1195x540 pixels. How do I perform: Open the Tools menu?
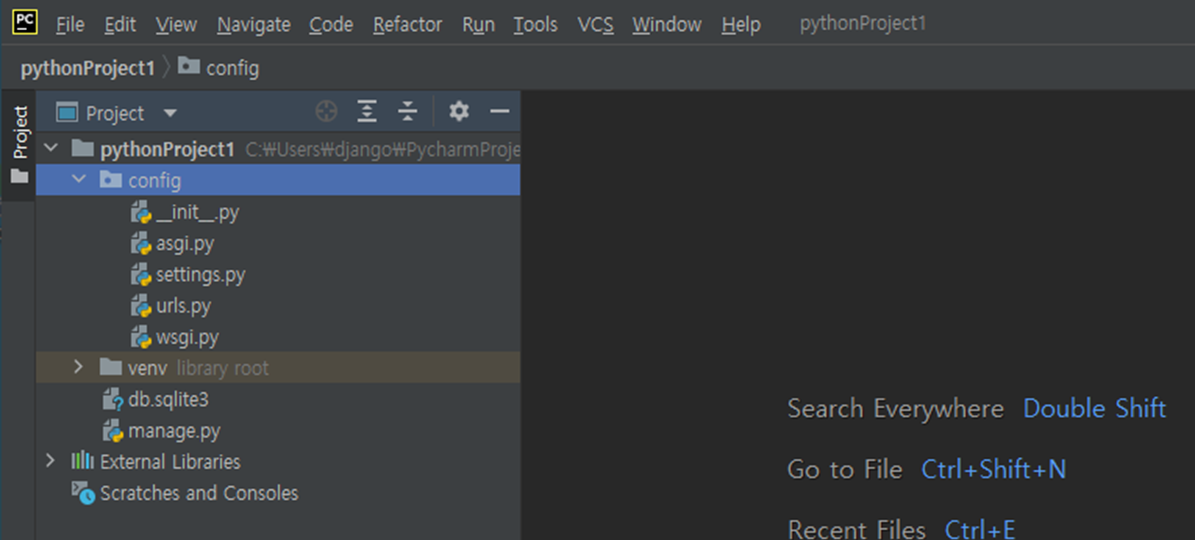coord(536,24)
